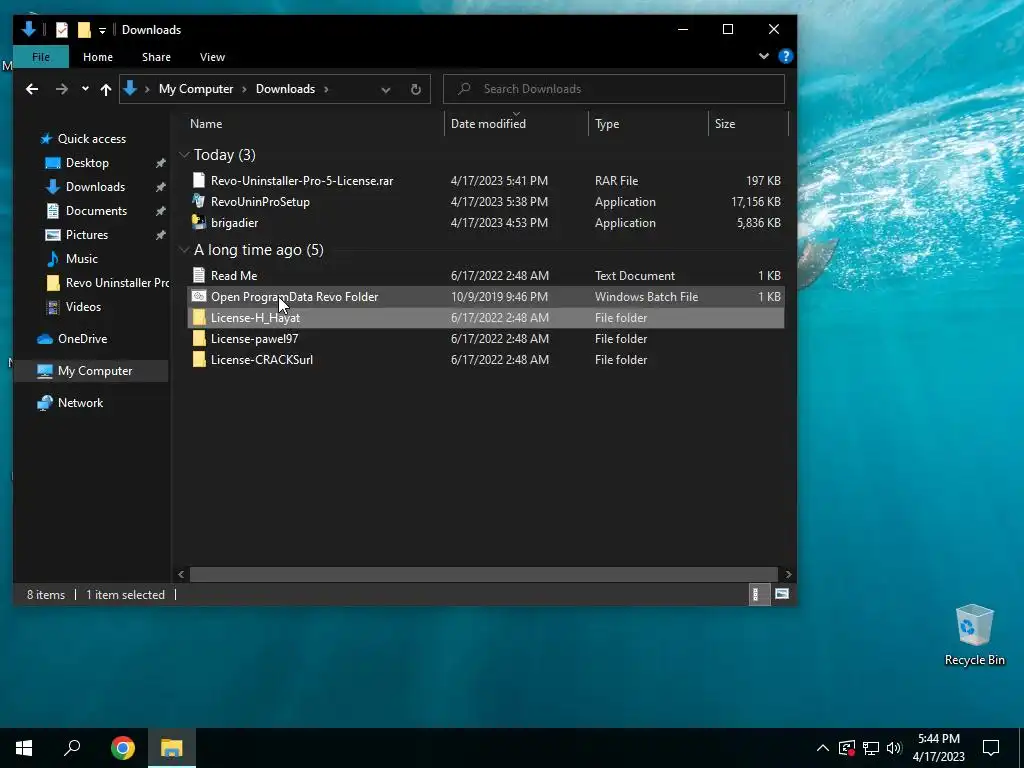
Task: Select the Read Me text document icon
Action: point(199,275)
